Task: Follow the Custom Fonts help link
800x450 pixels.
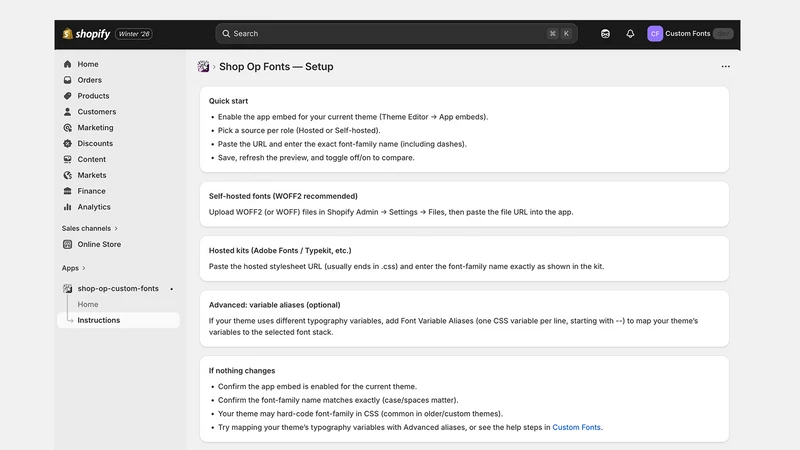Action: pos(576,428)
